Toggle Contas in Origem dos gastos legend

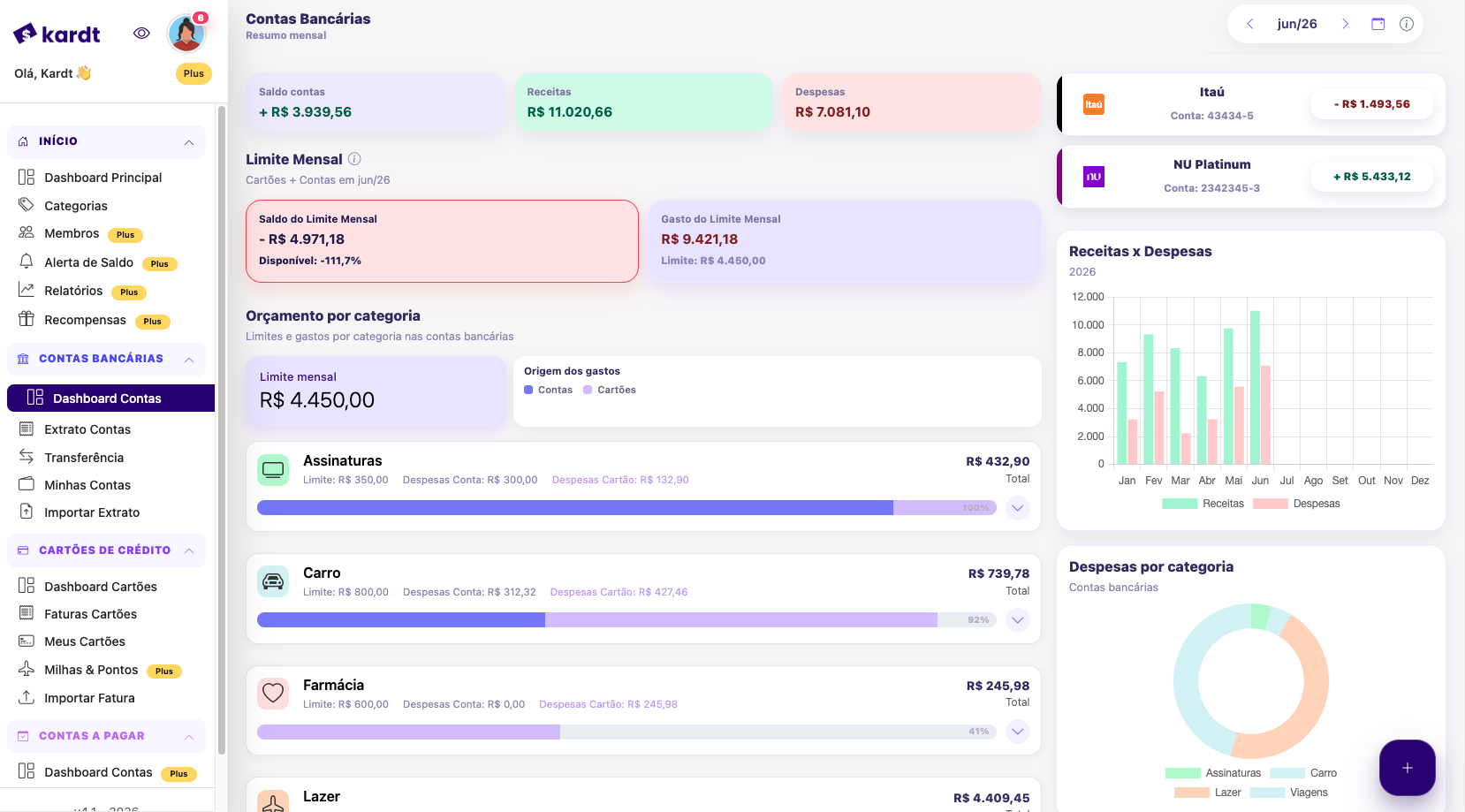549,390
